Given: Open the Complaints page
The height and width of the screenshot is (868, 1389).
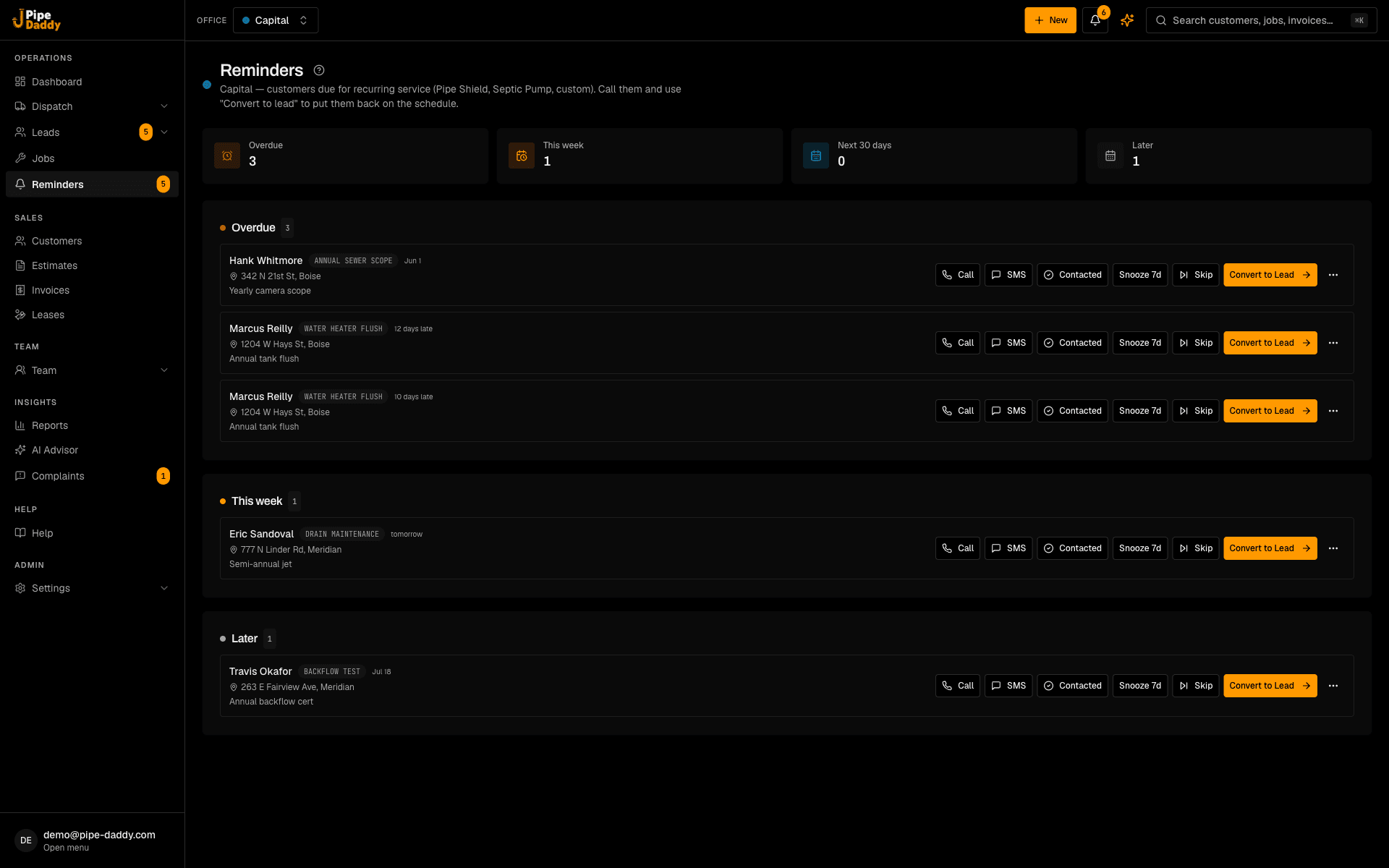Looking at the screenshot, I should point(92,476).
